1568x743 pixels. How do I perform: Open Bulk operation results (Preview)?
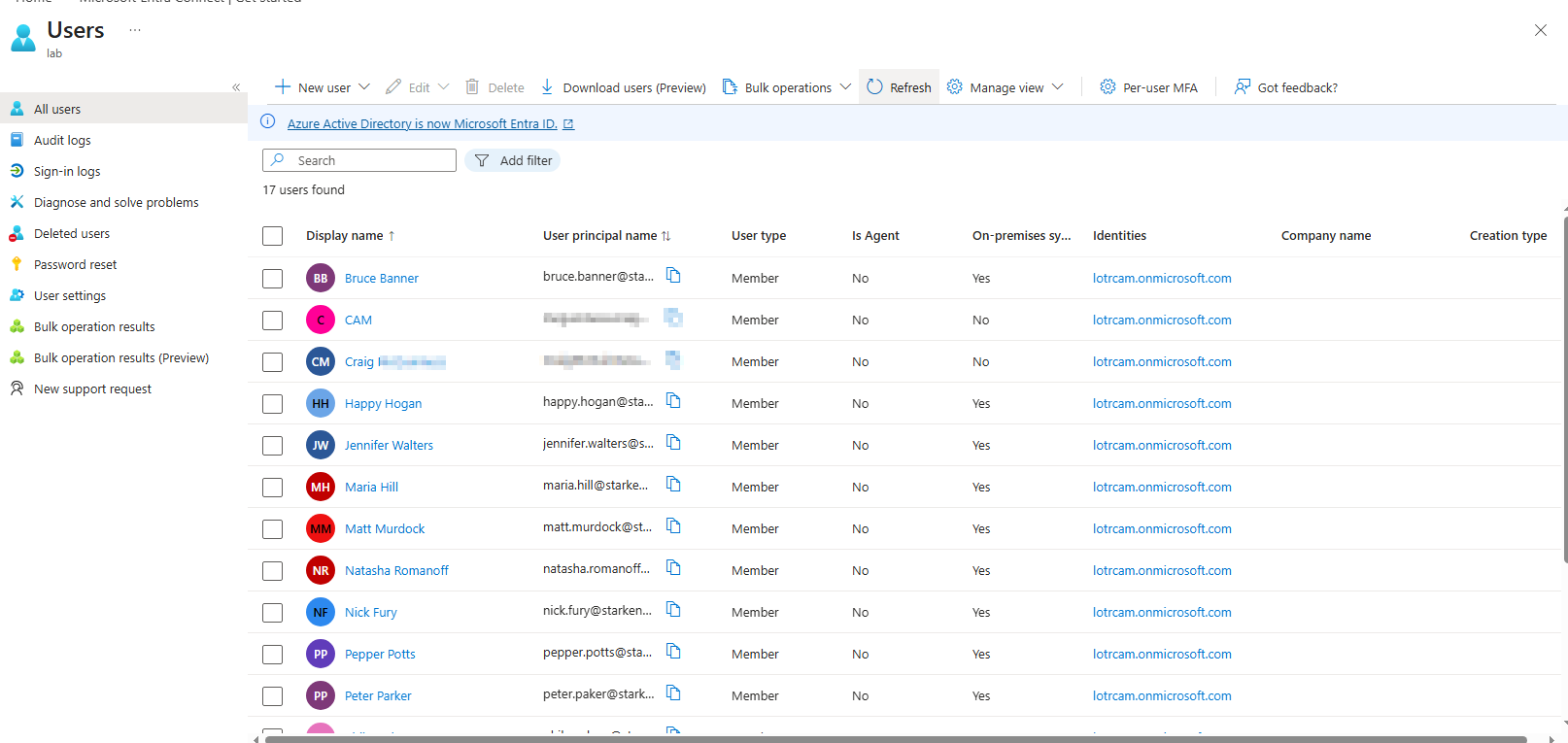click(x=123, y=357)
